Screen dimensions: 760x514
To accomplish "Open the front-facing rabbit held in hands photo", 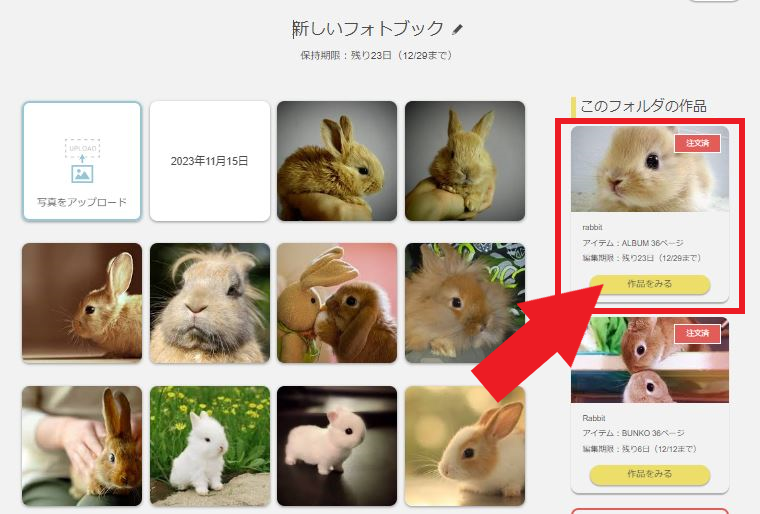I will (x=465, y=161).
